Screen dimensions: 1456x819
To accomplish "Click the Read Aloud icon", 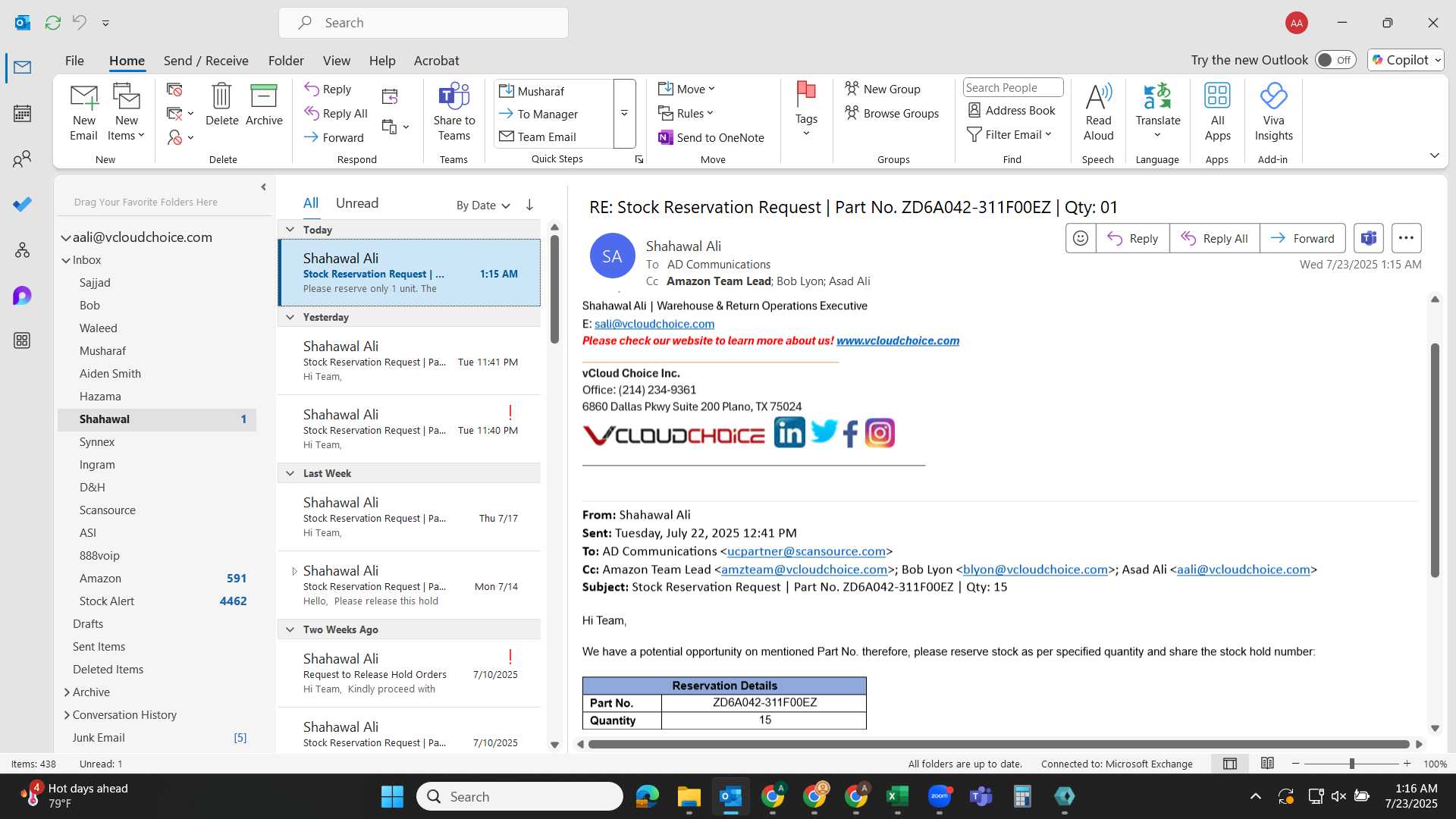I will [x=1098, y=112].
